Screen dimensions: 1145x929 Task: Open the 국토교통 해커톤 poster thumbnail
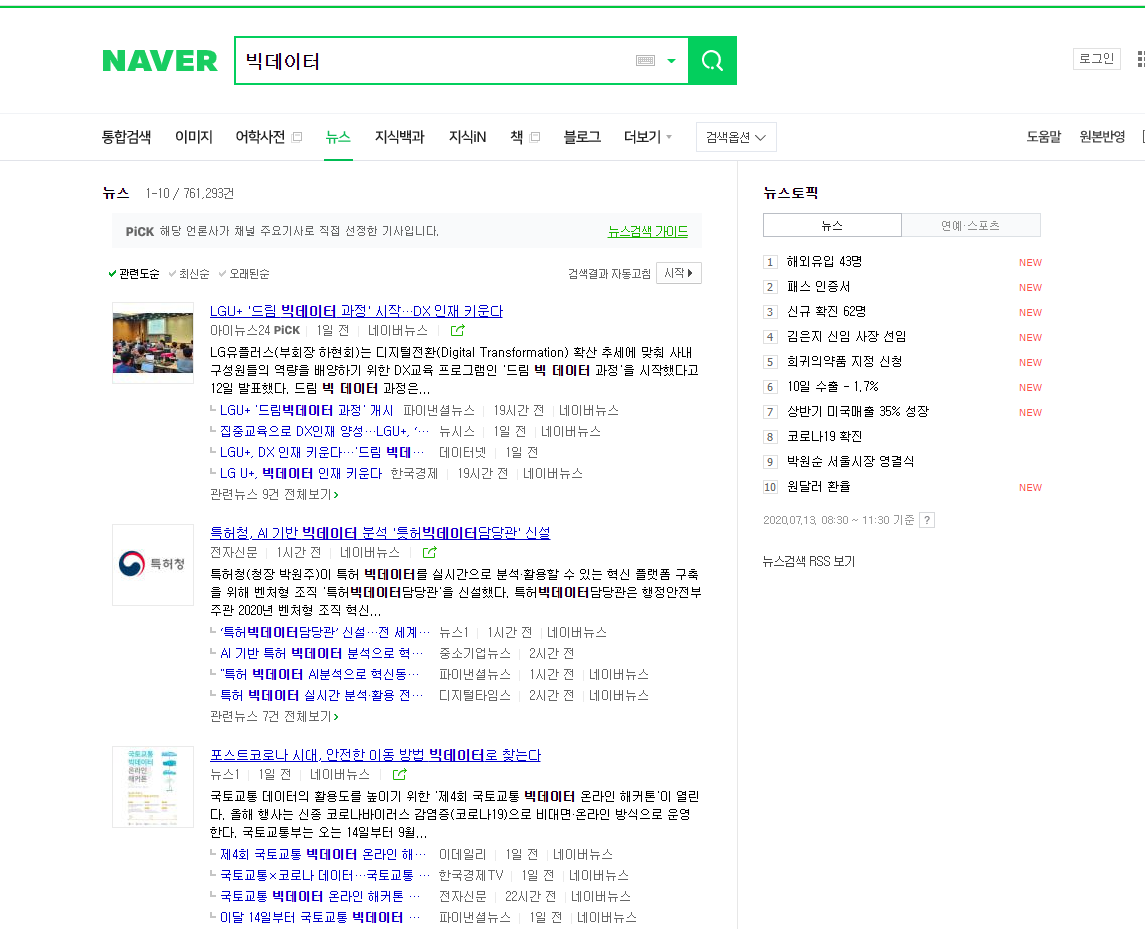coord(153,787)
